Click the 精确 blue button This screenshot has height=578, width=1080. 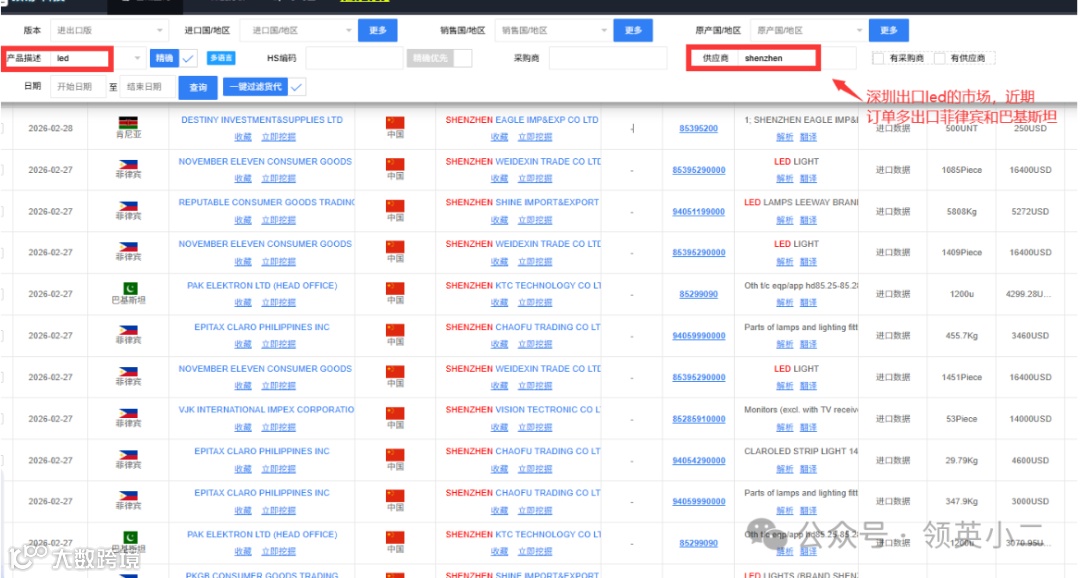[164, 59]
